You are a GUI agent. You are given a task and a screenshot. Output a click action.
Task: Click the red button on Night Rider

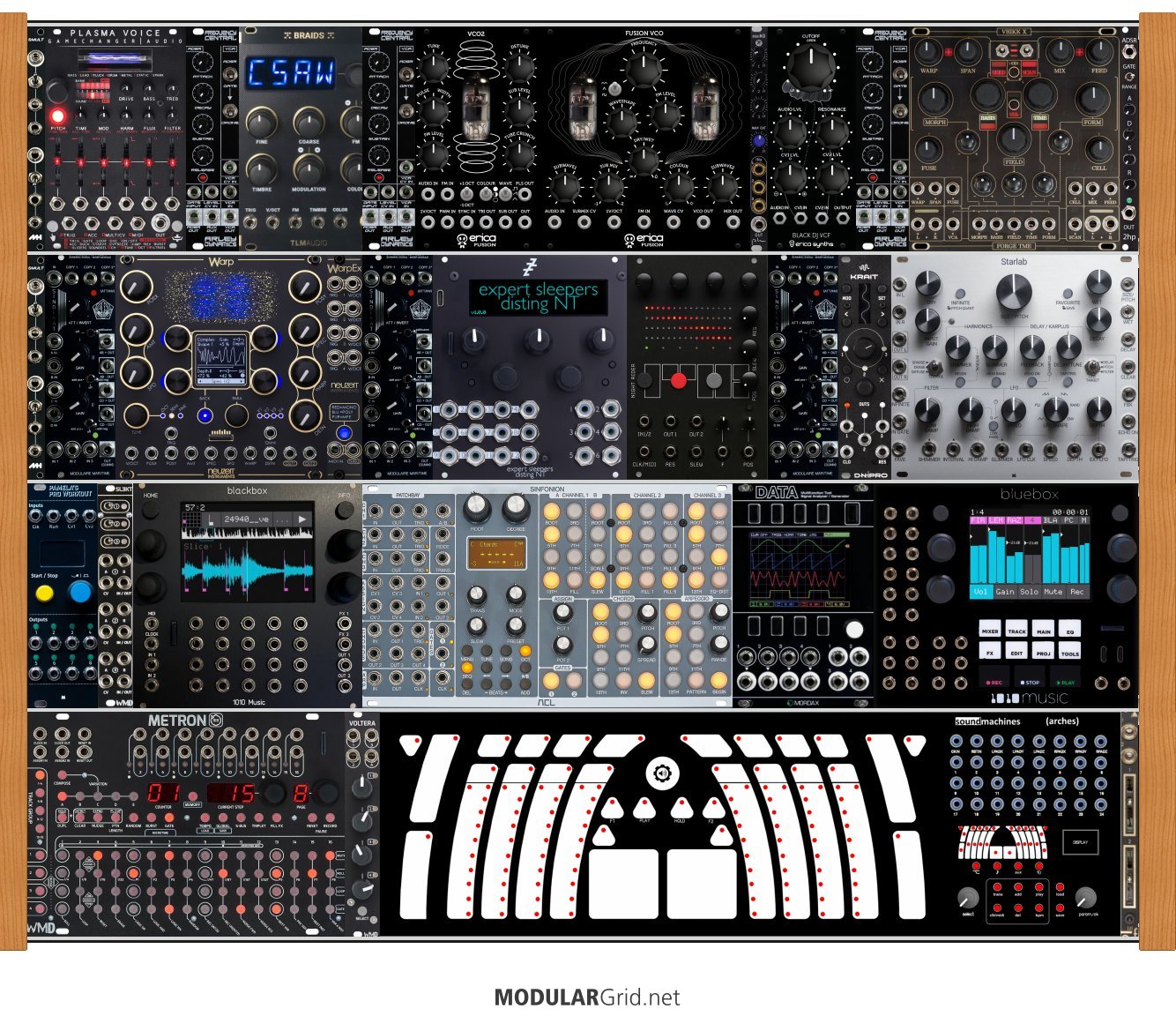pyautogui.click(x=678, y=380)
